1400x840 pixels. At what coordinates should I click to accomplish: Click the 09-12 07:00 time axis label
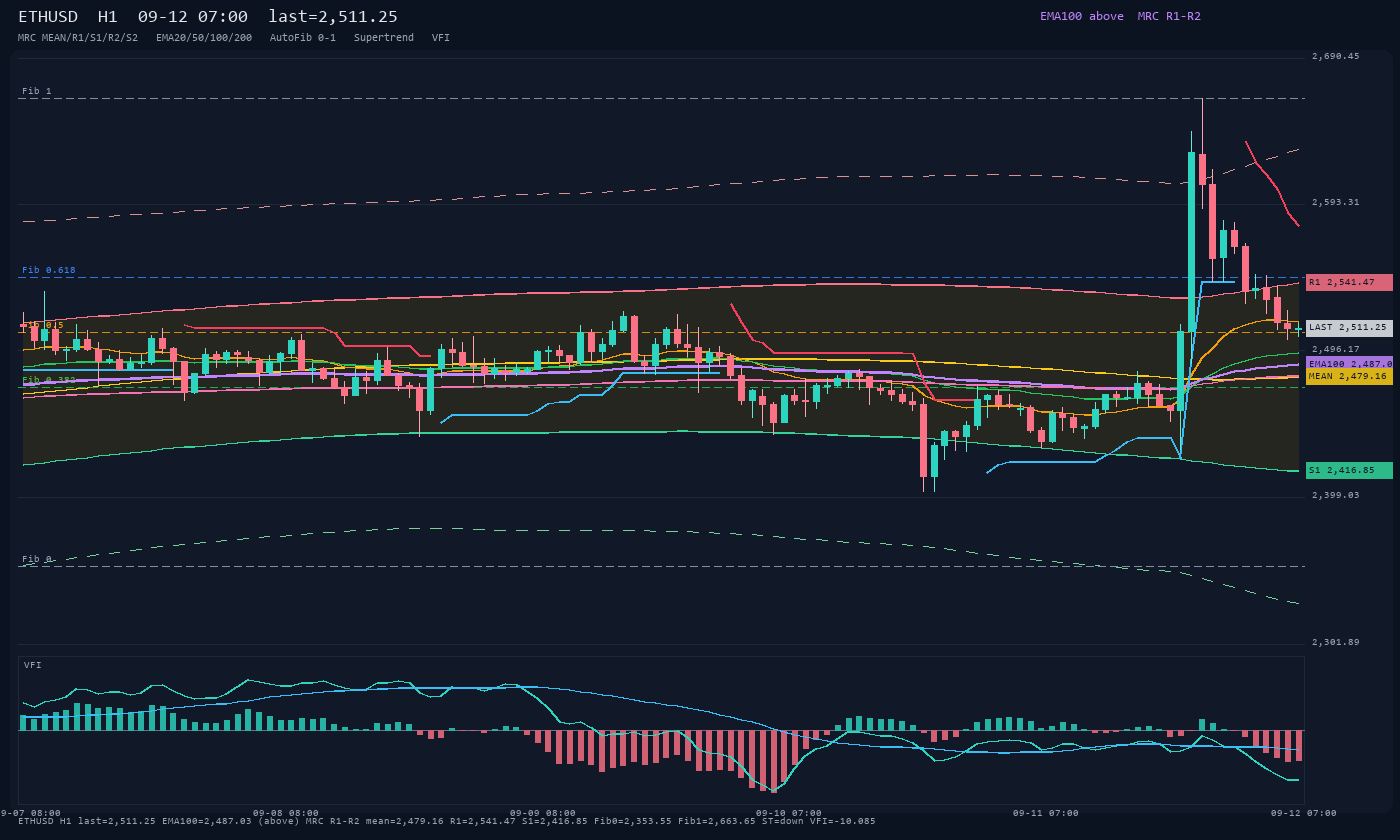point(1303,813)
